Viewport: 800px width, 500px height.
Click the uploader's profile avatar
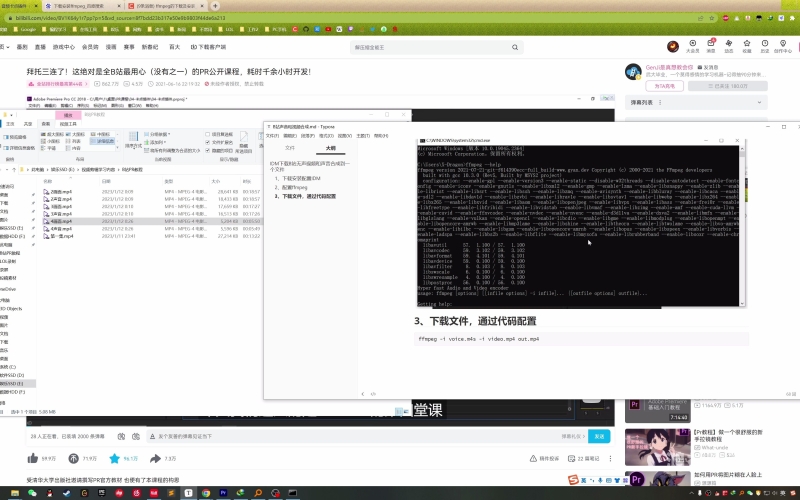coord(632,71)
